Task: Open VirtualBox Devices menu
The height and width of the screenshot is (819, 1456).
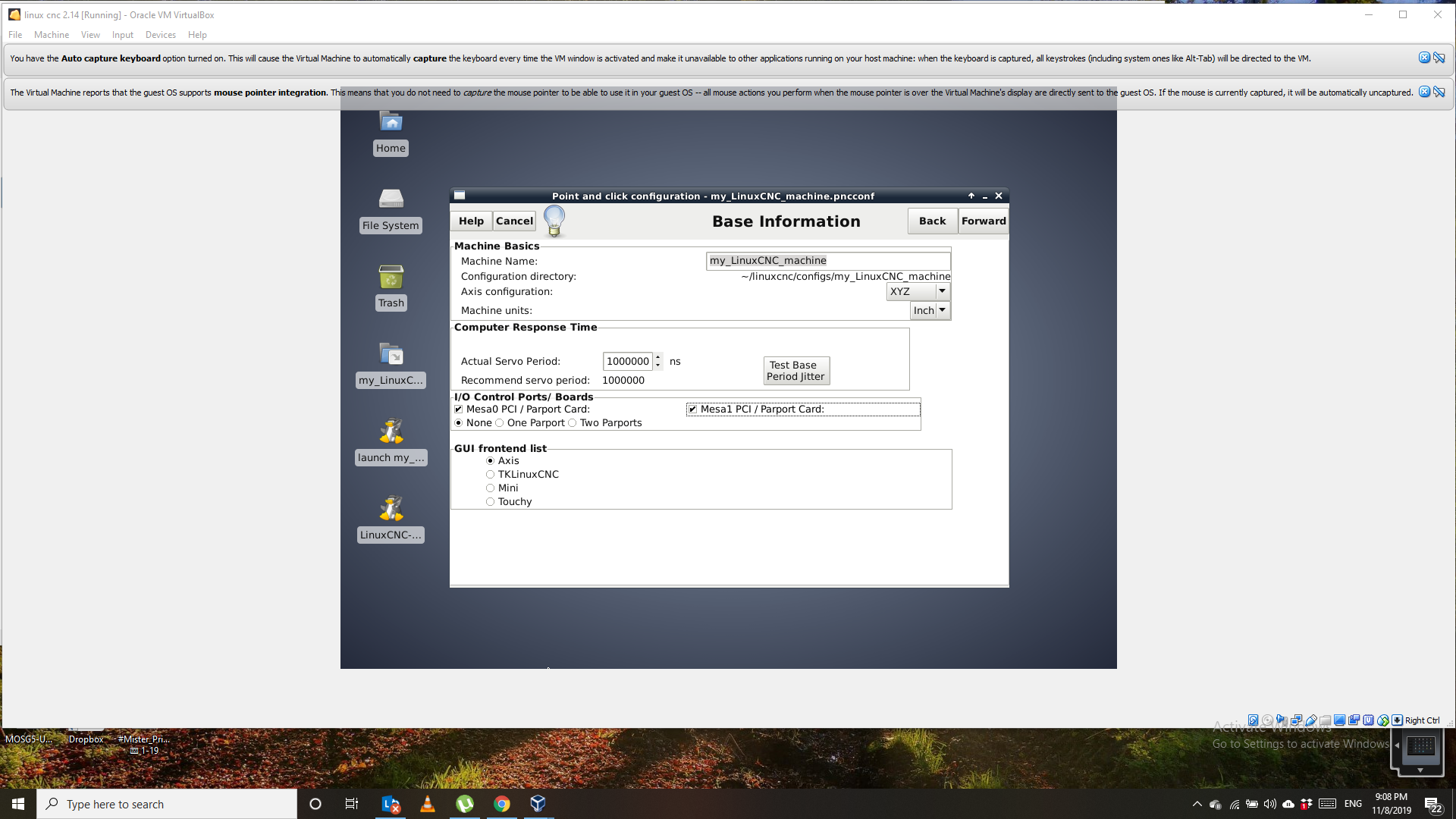Action: point(160,34)
